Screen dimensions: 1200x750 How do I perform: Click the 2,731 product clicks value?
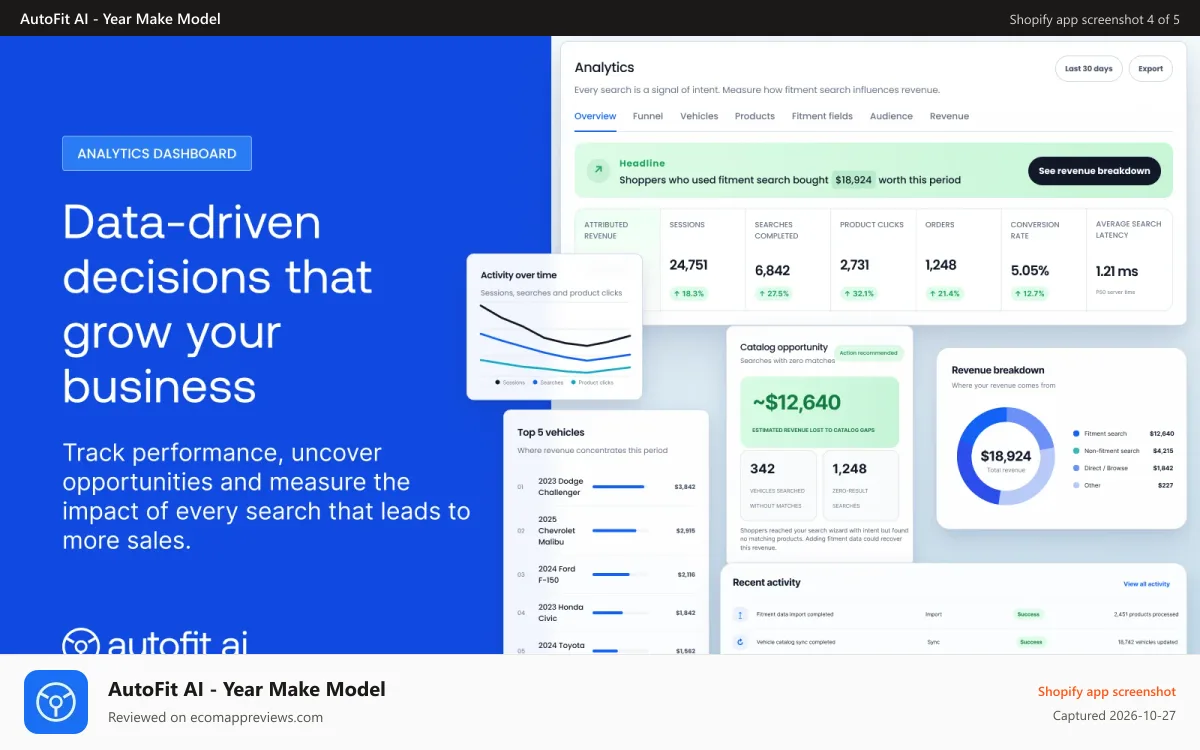[x=857, y=265]
